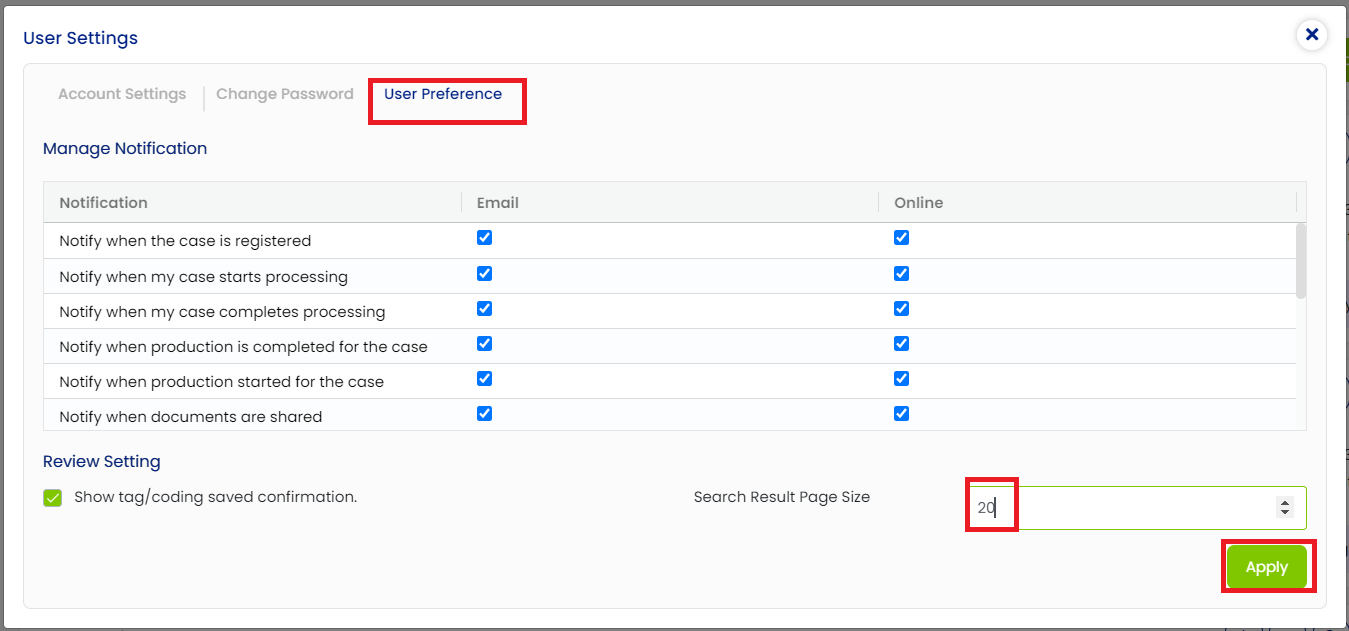Select 'Notify when production is completed' text
The height and width of the screenshot is (631, 1349).
pos(243,346)
